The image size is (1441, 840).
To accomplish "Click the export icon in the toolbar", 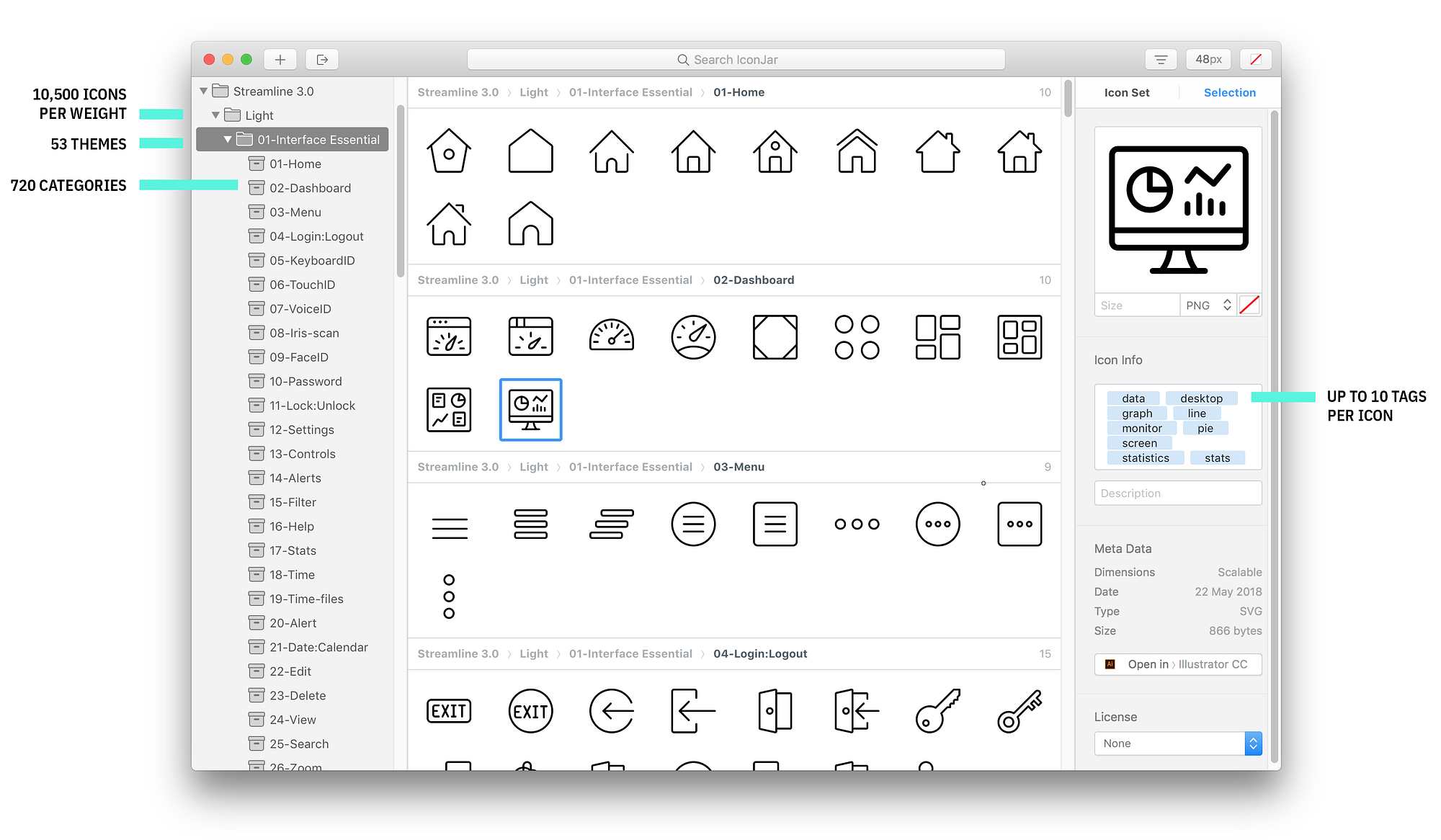I will (322, 60).
